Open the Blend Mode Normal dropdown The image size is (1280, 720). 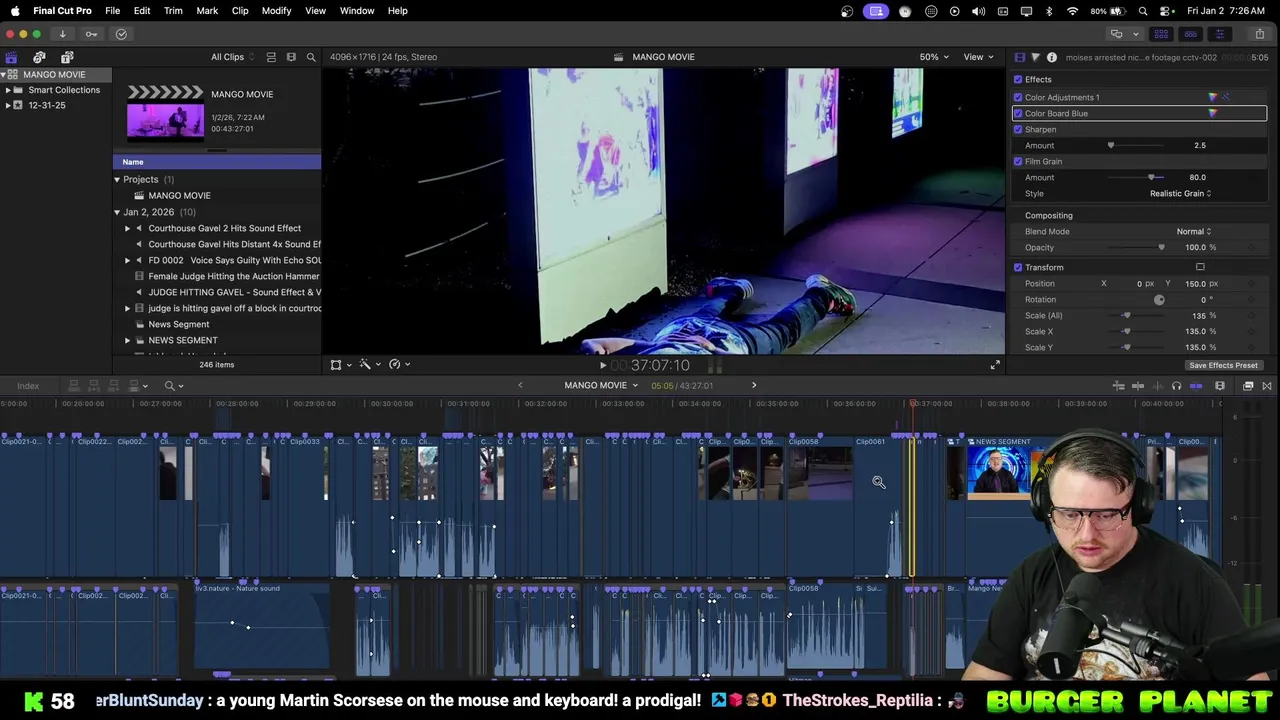coord(1193,231)
